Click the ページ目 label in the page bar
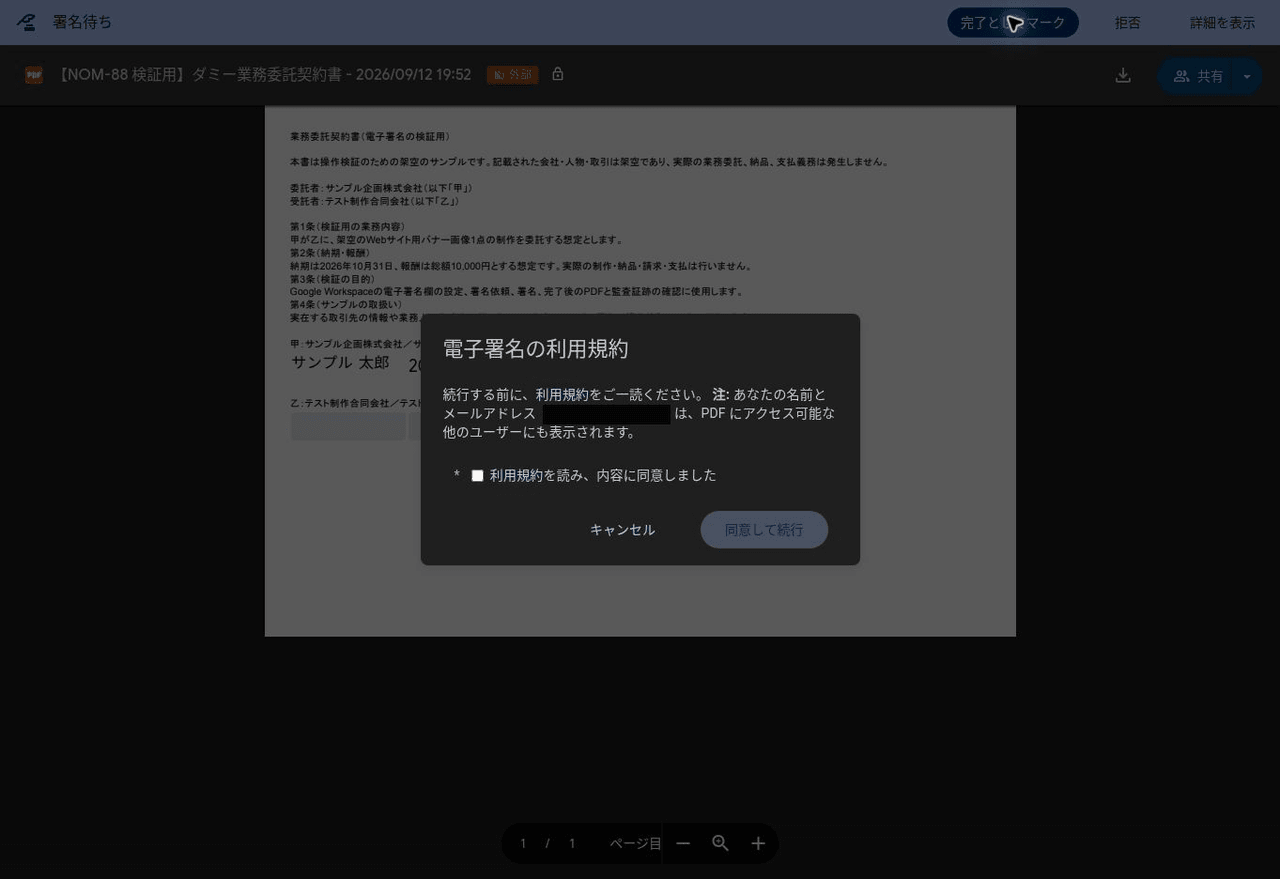 [x=635, y=843]
